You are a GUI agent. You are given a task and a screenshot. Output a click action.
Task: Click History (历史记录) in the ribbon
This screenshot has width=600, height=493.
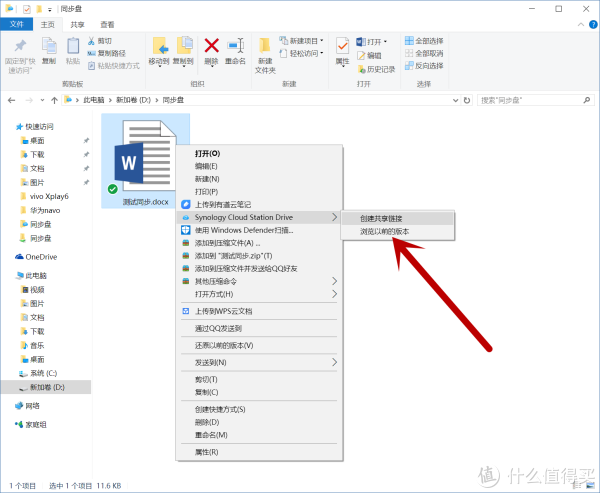click(377, 69)
